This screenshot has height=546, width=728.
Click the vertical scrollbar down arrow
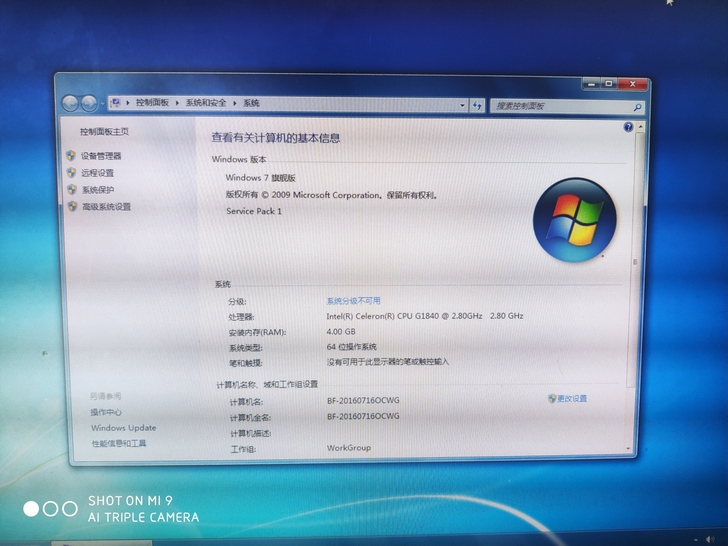(628, 448)
